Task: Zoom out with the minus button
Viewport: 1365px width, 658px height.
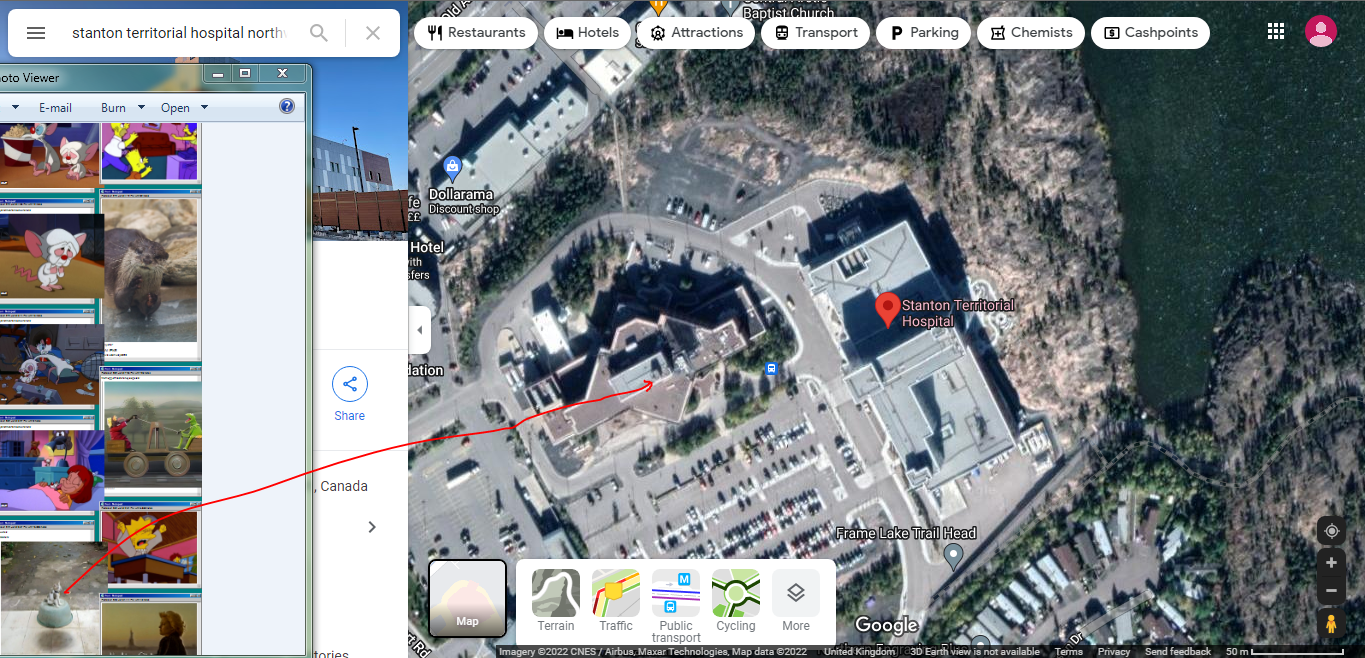Action: click(x=1331, y=590)
